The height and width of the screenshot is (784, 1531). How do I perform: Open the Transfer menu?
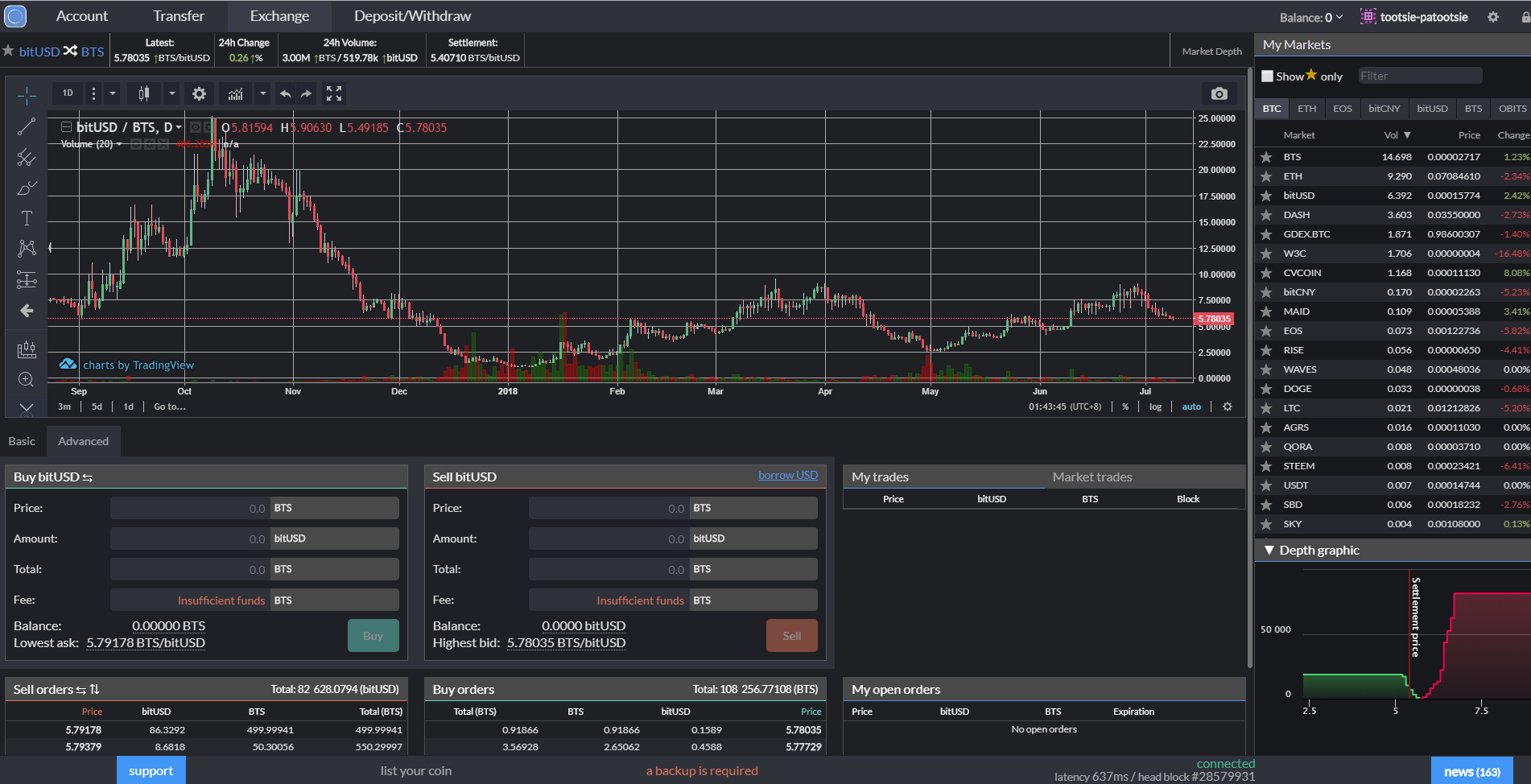pyautogui.click(x=179, y=16)
